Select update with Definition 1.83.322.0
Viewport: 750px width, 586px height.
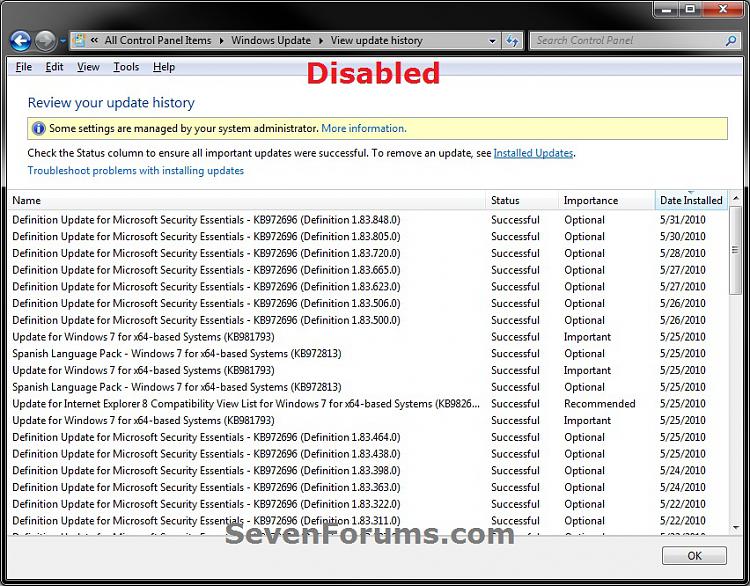368,504
